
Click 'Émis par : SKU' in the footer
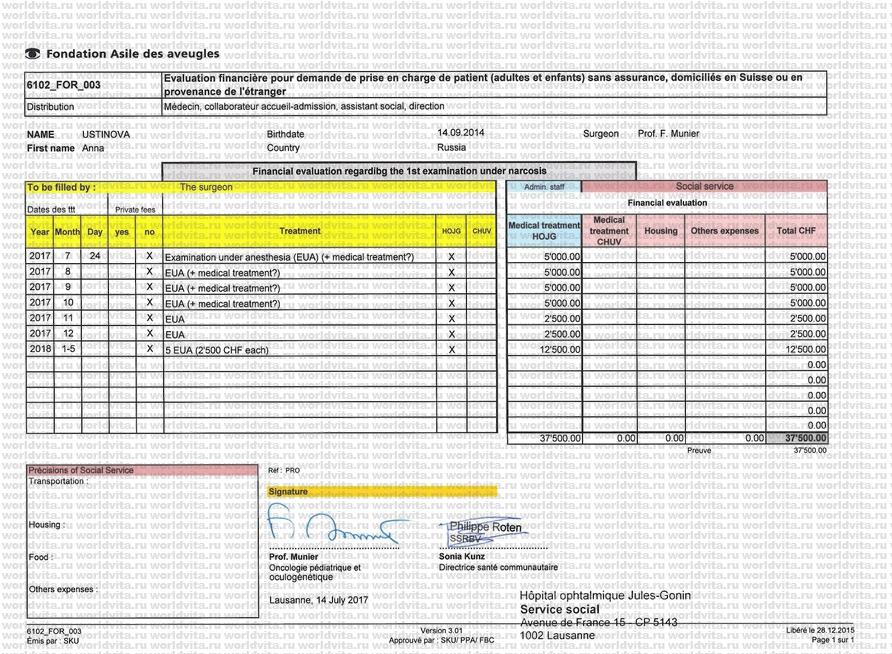pos(53,641)
